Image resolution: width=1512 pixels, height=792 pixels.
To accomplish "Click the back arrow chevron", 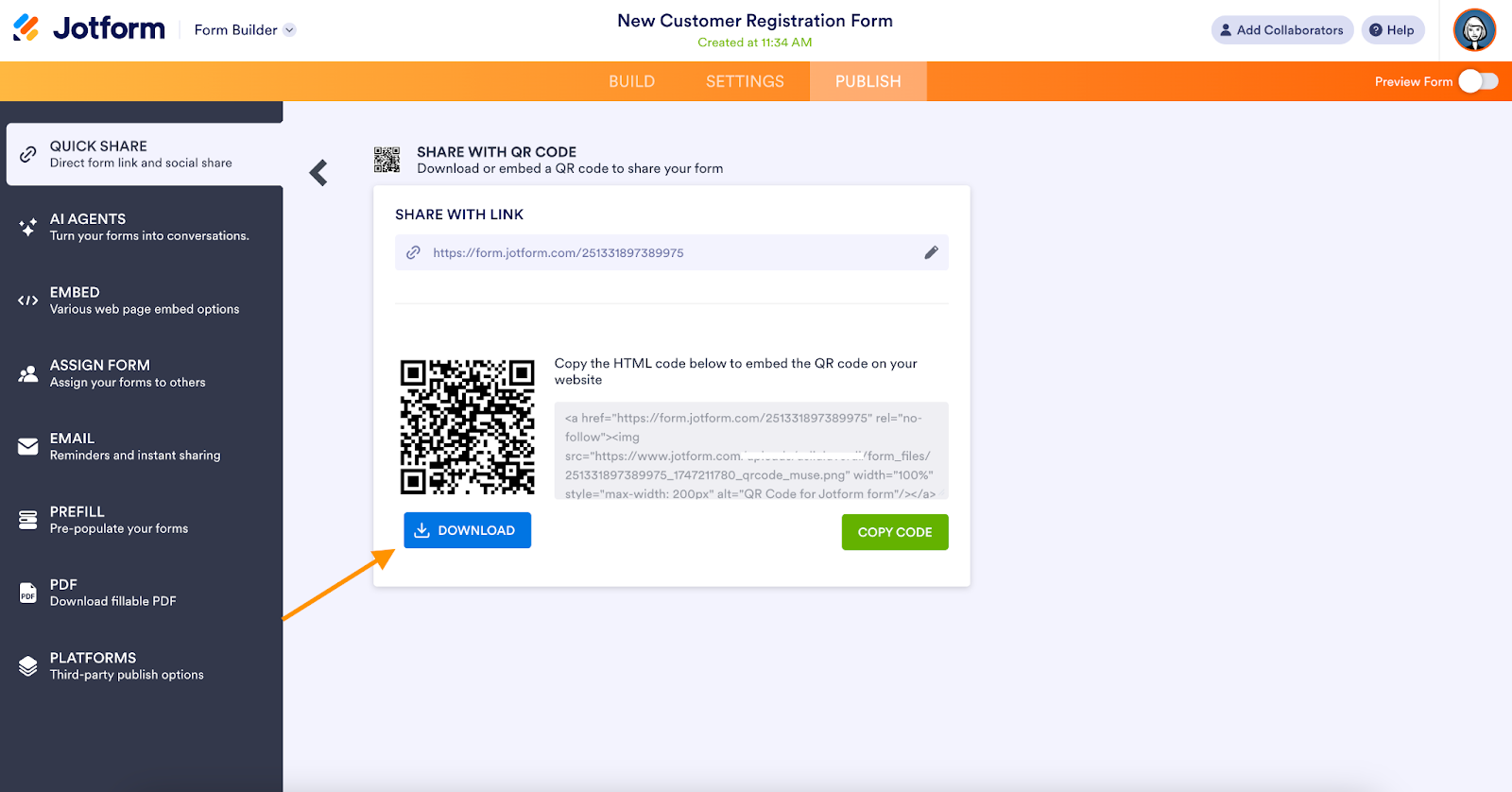I will point(318,173).
